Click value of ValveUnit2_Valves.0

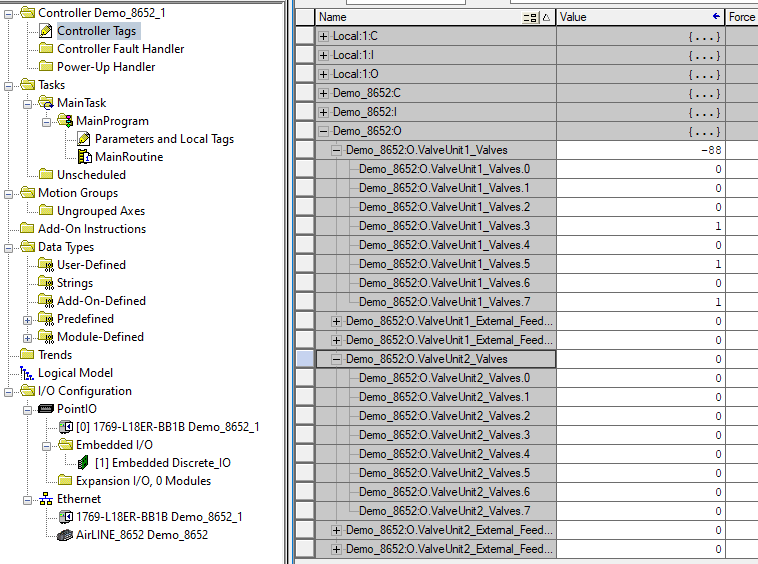click(641, 378)
